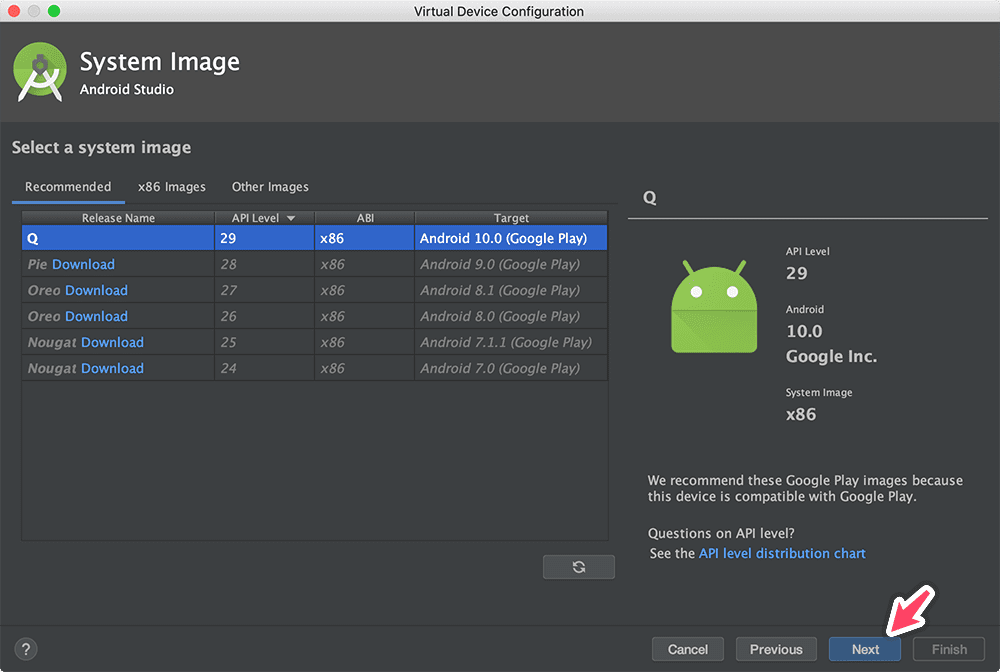The height and width of the screenshot is (672, 1000).
Task: Click API level 27 cell
Action: (265, 290)
